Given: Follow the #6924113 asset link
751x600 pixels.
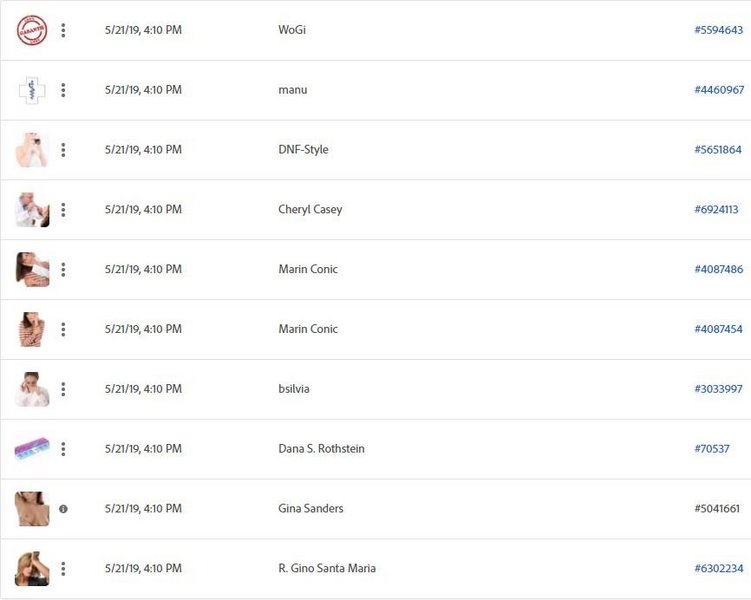Looking at the screenshot, I should tap(717, 210).
